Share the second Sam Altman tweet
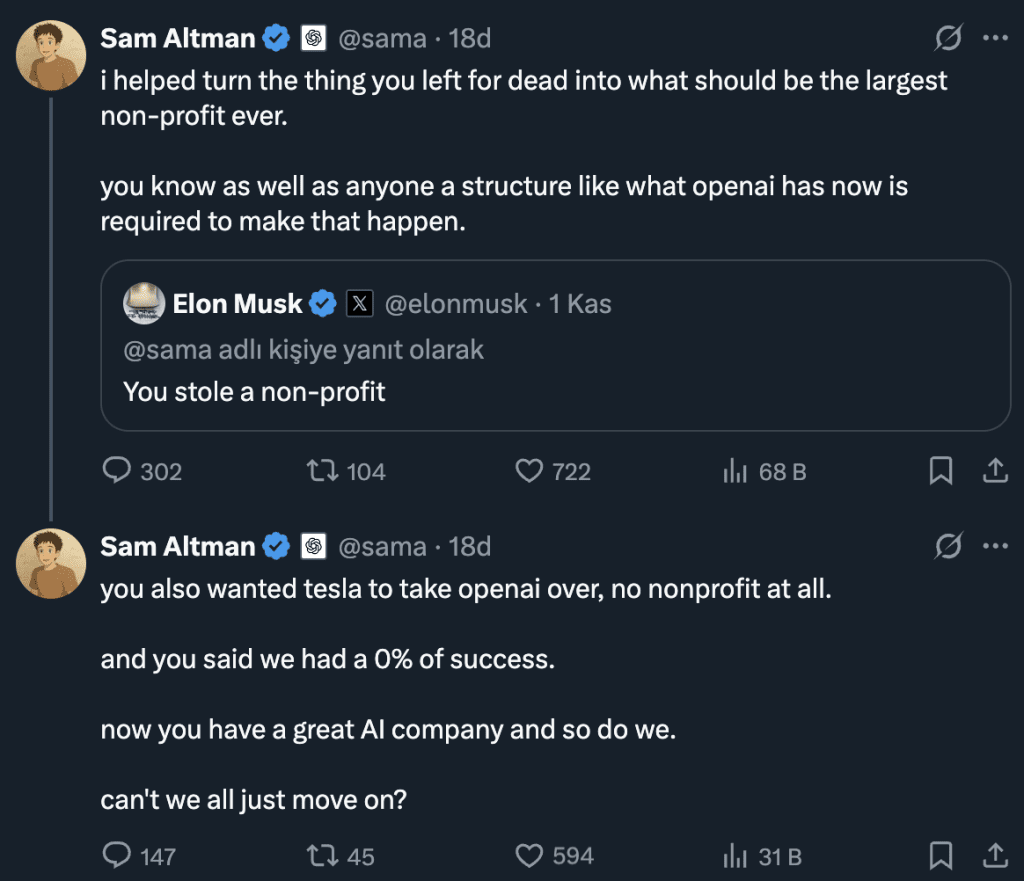 tap(996, 856)
